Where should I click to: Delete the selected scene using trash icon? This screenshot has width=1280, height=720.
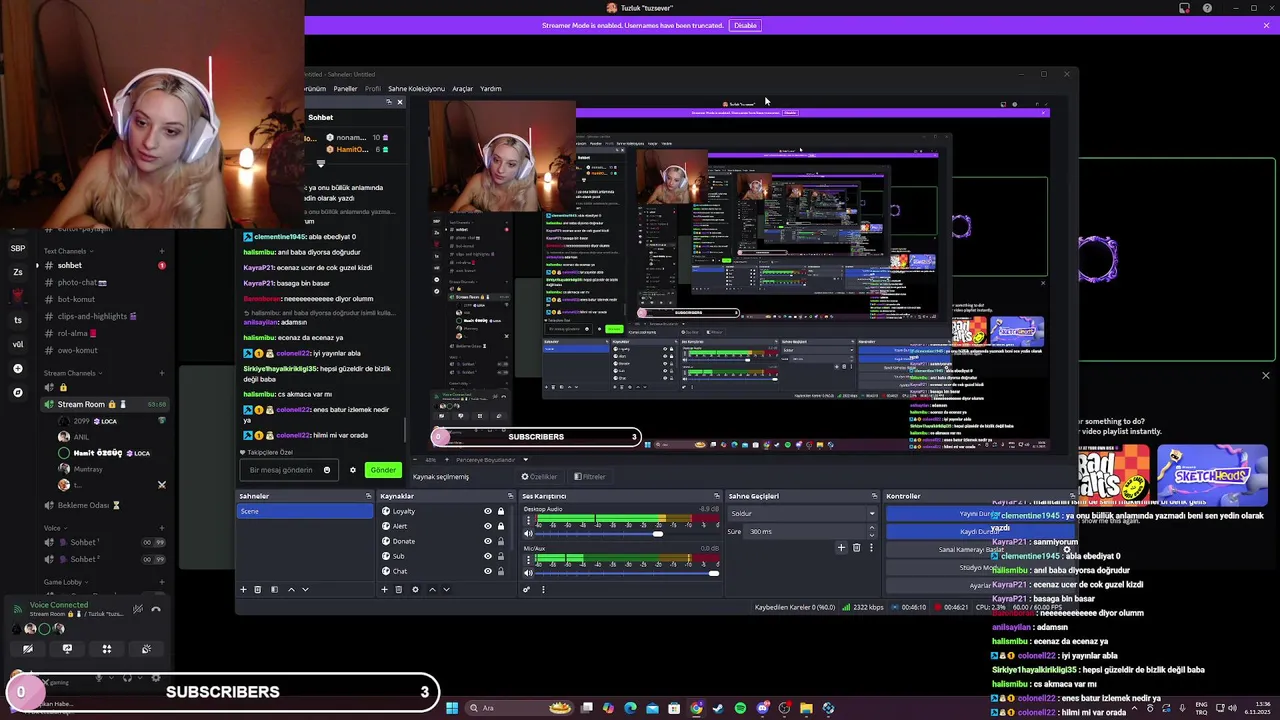(258, 589)
